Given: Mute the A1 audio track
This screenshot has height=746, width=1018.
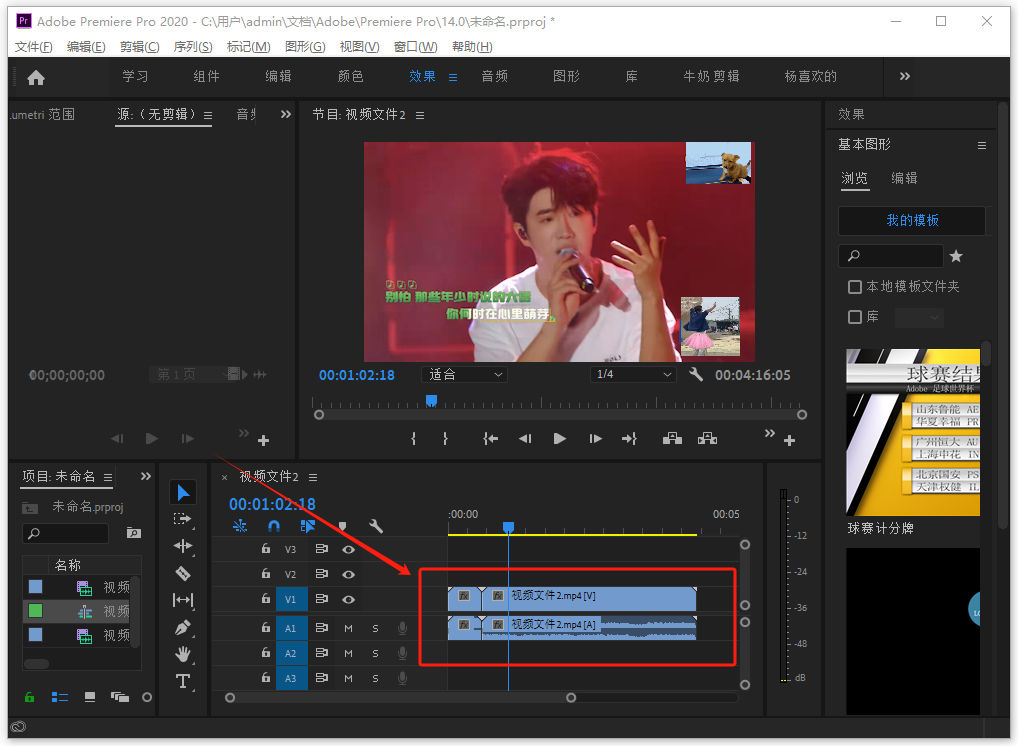Looking at the screenshot, I should (349, 628).
